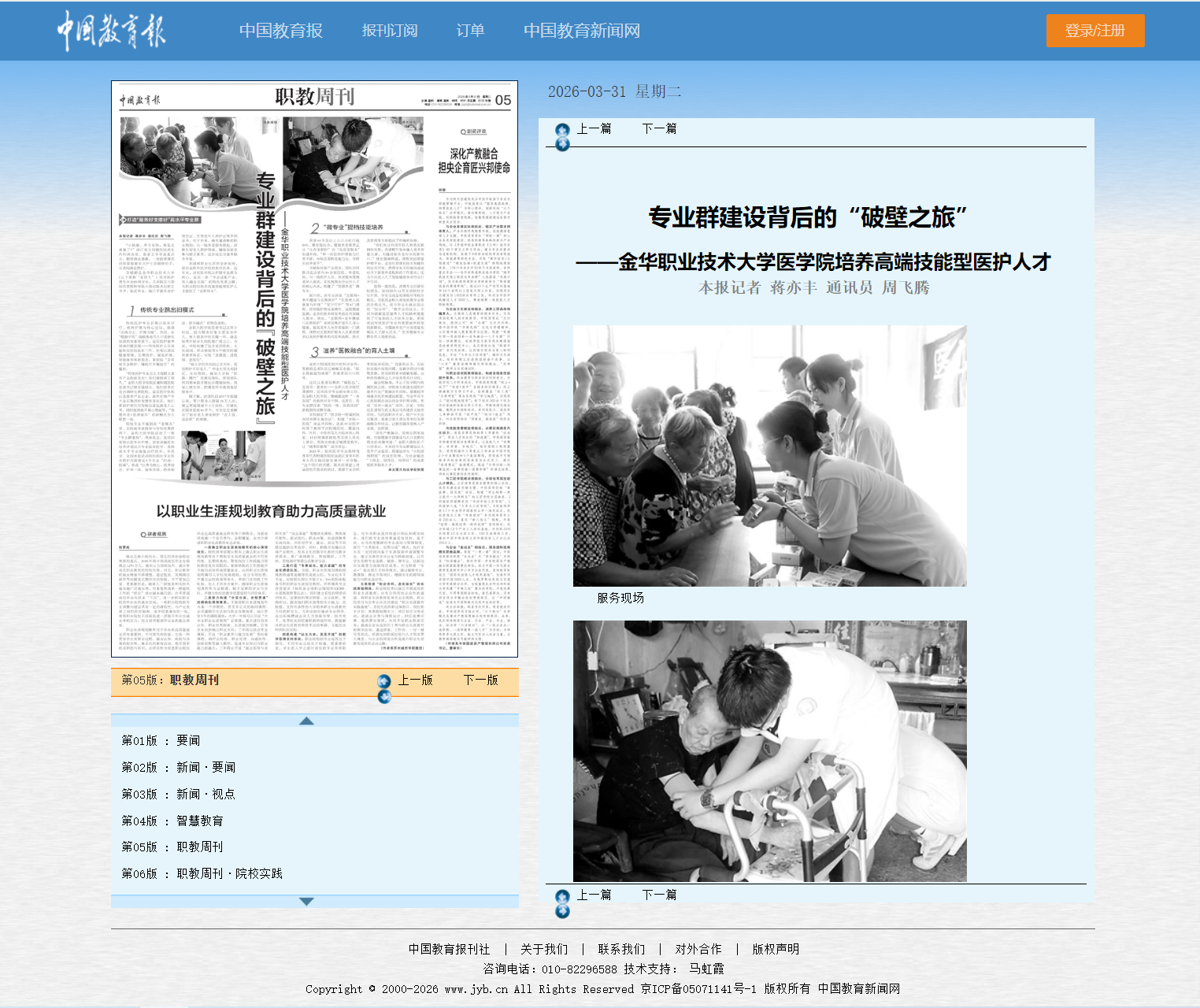Click up-arrow icon beside 上一版
The height and width of the screenshot is (1008, 1200).
tap(384, 681)
